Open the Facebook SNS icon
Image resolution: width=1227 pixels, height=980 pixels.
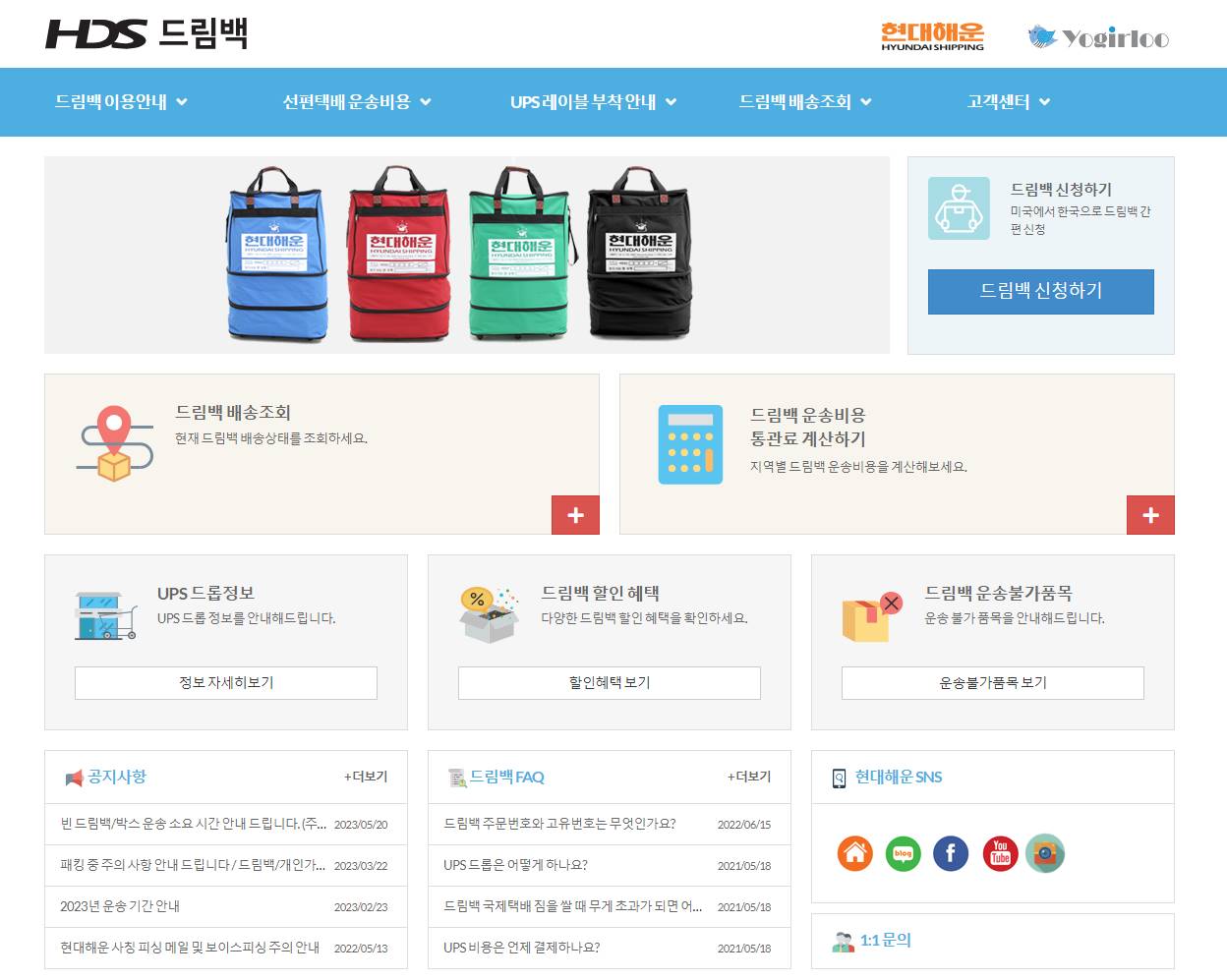click(950, 853)
